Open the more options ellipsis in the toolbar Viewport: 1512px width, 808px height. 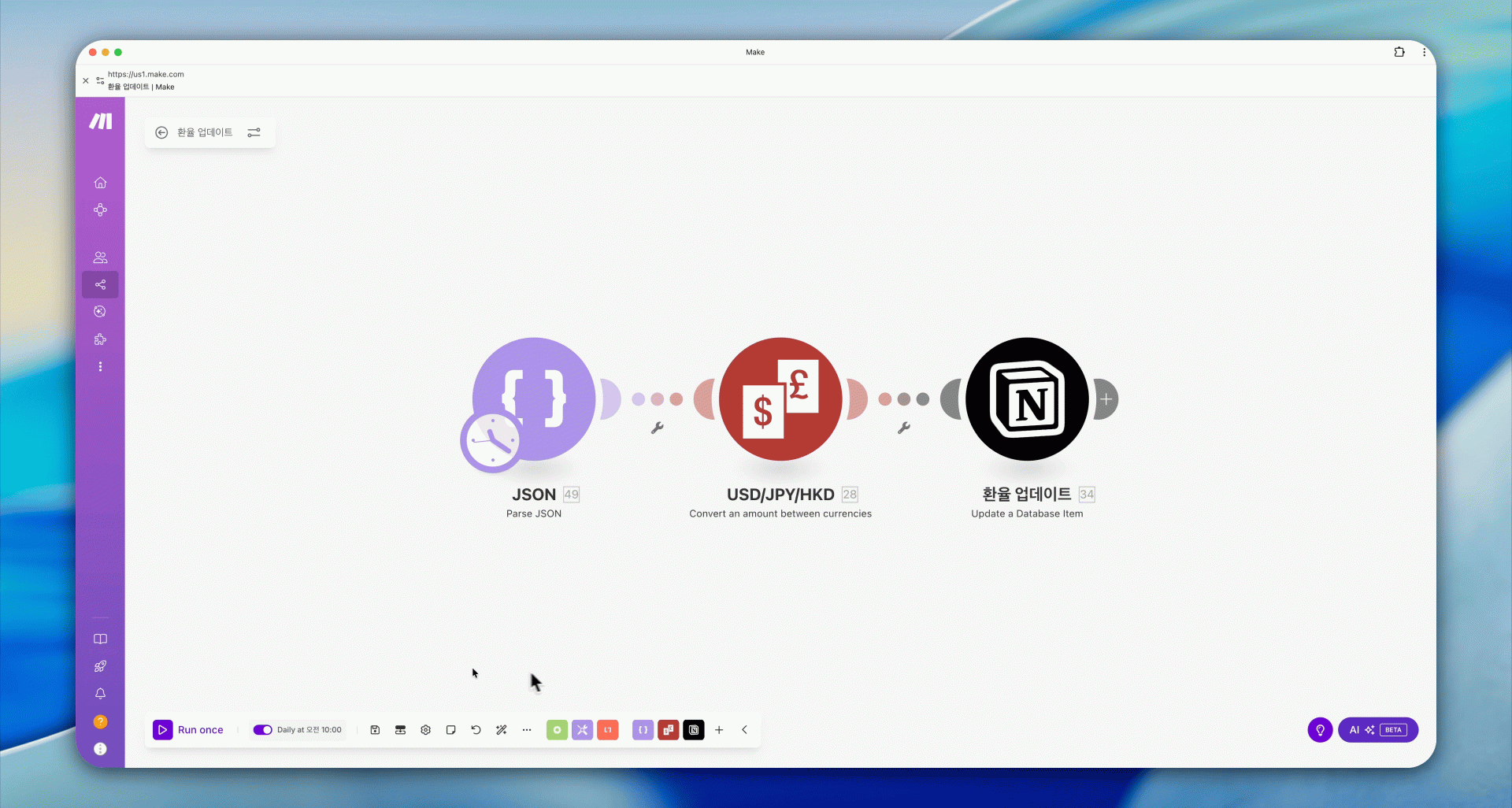[x=526, y=730]
